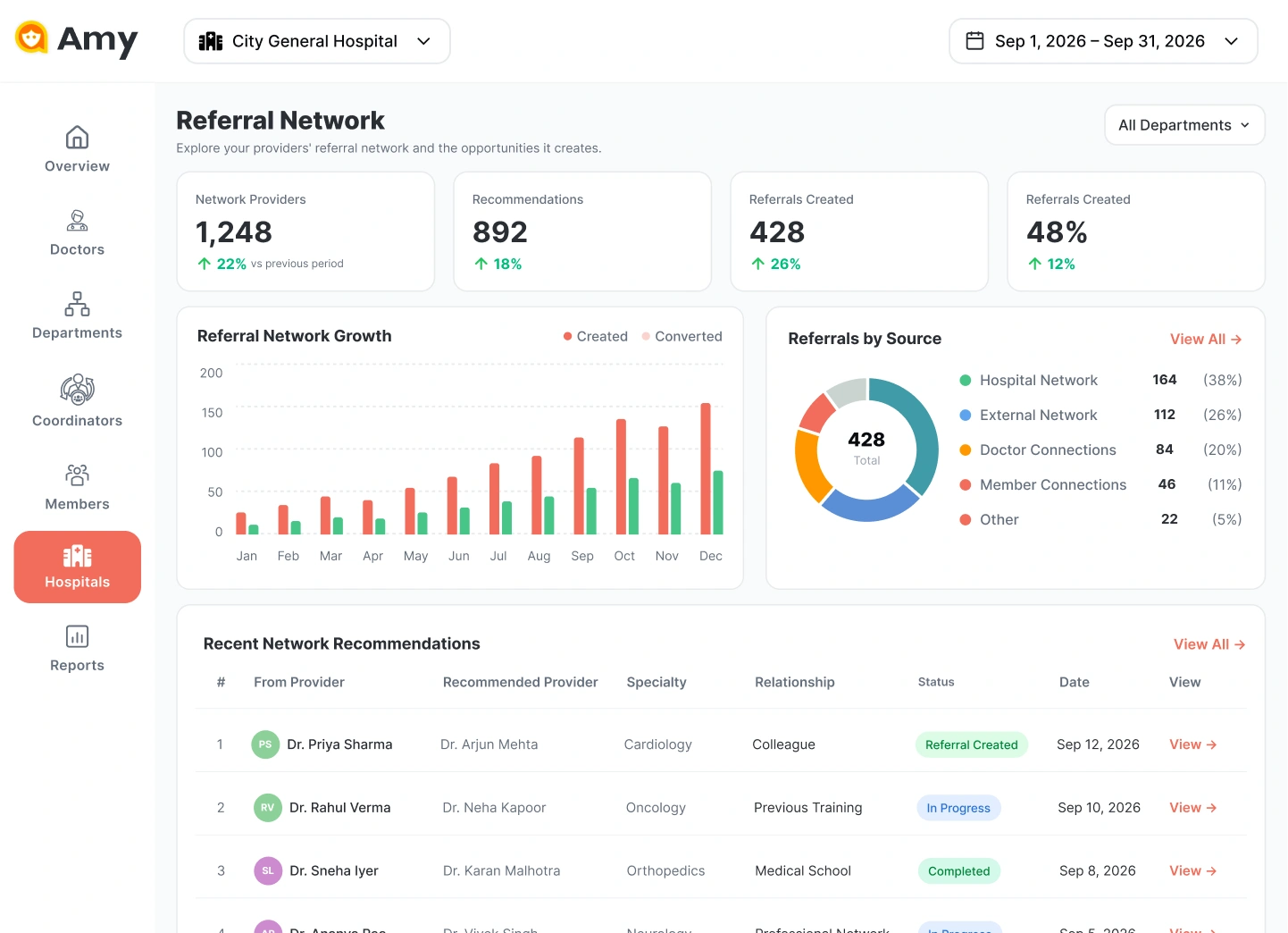
Task: Toggle the Created series in chart legend
Action: tap(596, 336)
